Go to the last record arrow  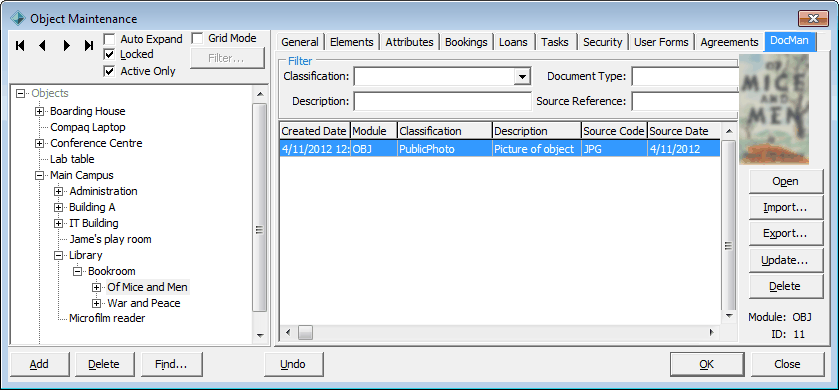89,46
